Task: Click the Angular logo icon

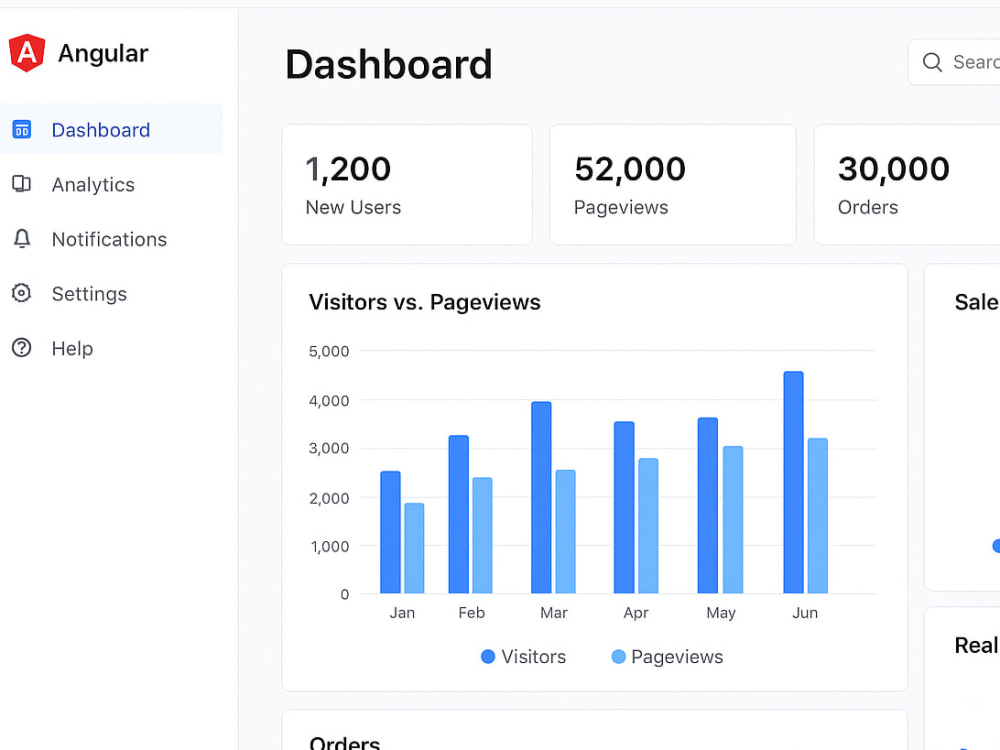Action: [x=27, y=53]
